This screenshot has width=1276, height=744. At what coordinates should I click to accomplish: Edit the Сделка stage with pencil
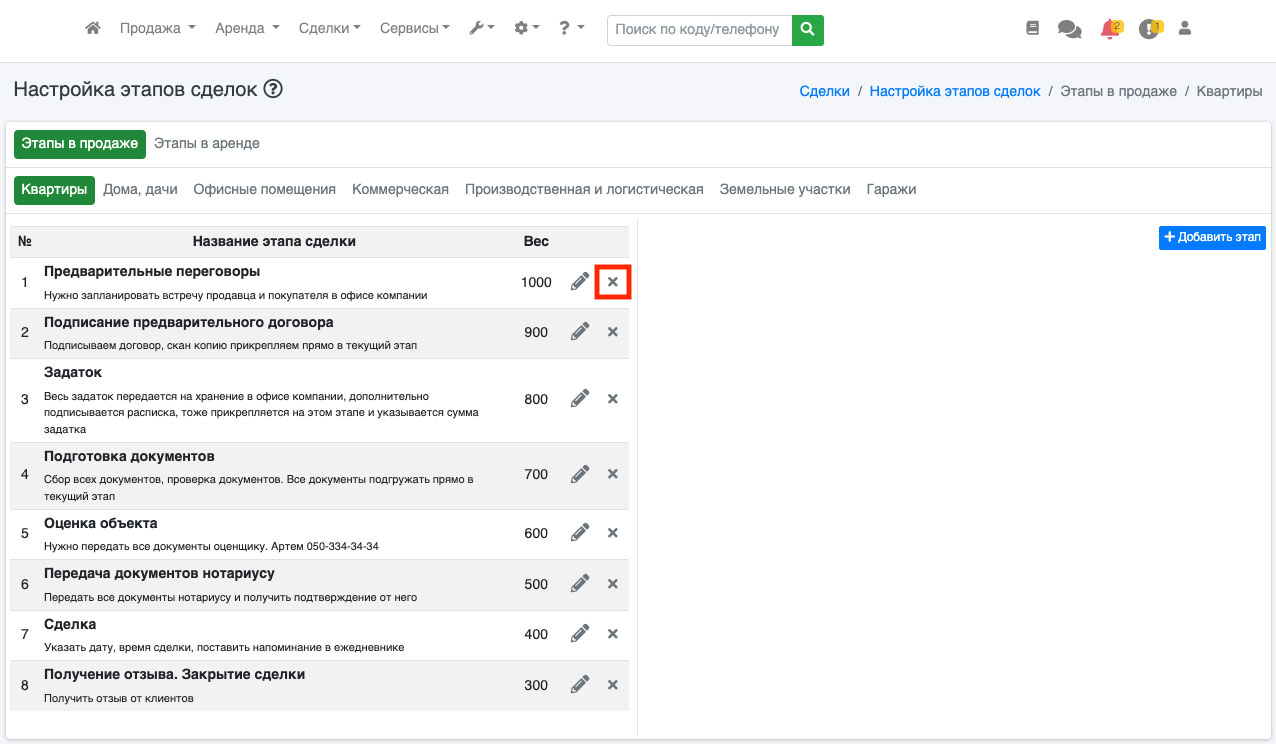tap(580, 634)
